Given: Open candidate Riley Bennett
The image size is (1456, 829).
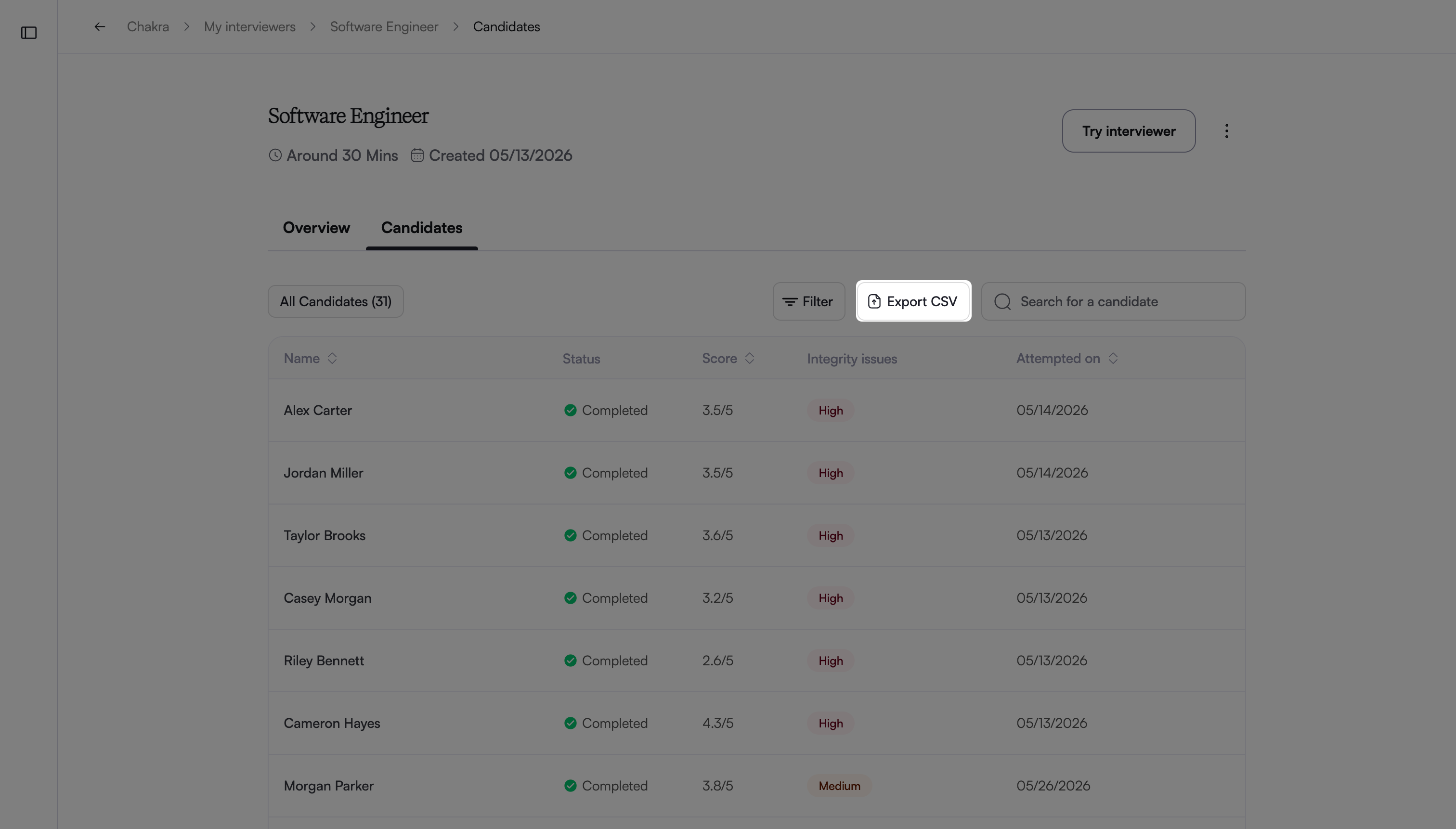Looking at the screenshot, I should click(324, 661).
